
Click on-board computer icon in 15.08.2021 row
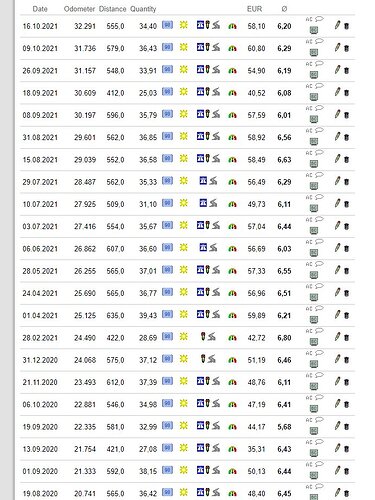pos(314,164)
